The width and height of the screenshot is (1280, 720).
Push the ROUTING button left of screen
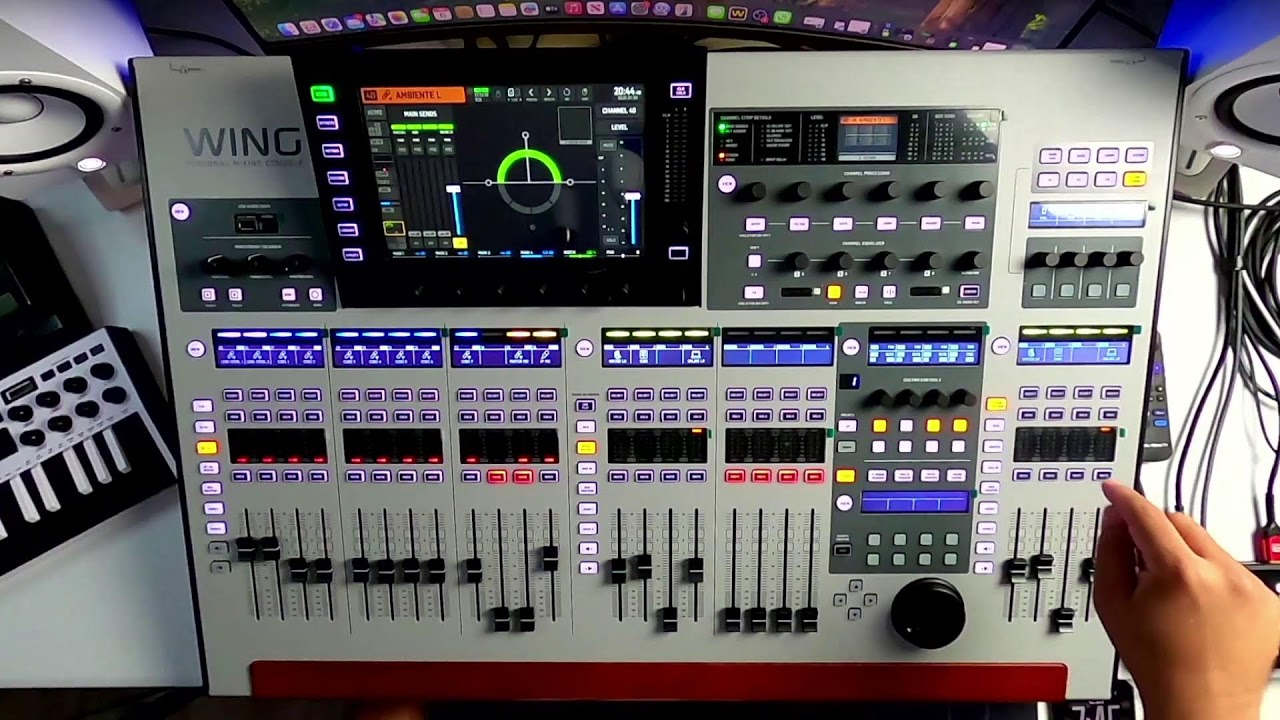[333, 151]
